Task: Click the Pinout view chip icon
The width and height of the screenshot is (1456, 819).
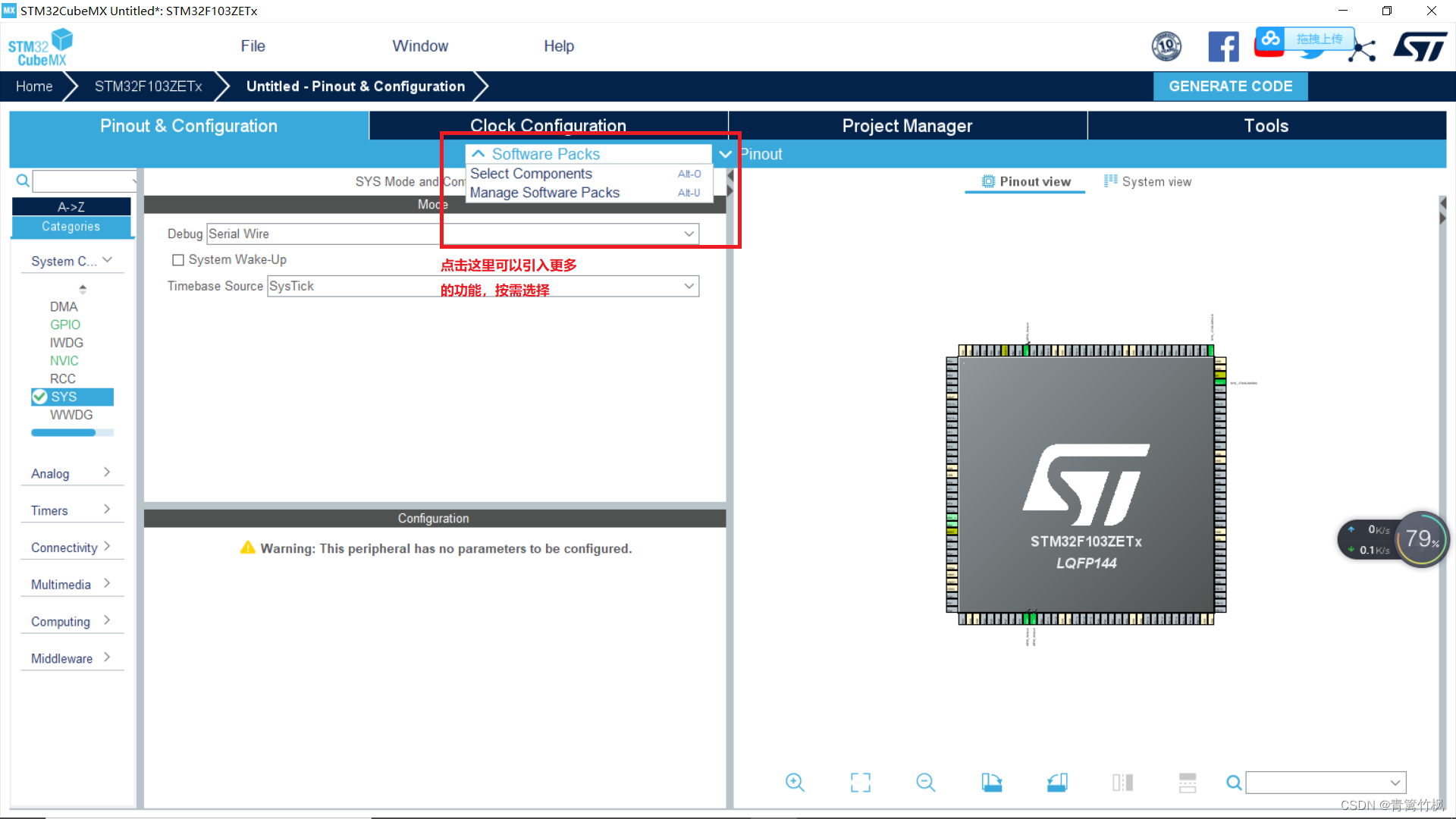Action: pyautogui.click(x=988, y=181)
